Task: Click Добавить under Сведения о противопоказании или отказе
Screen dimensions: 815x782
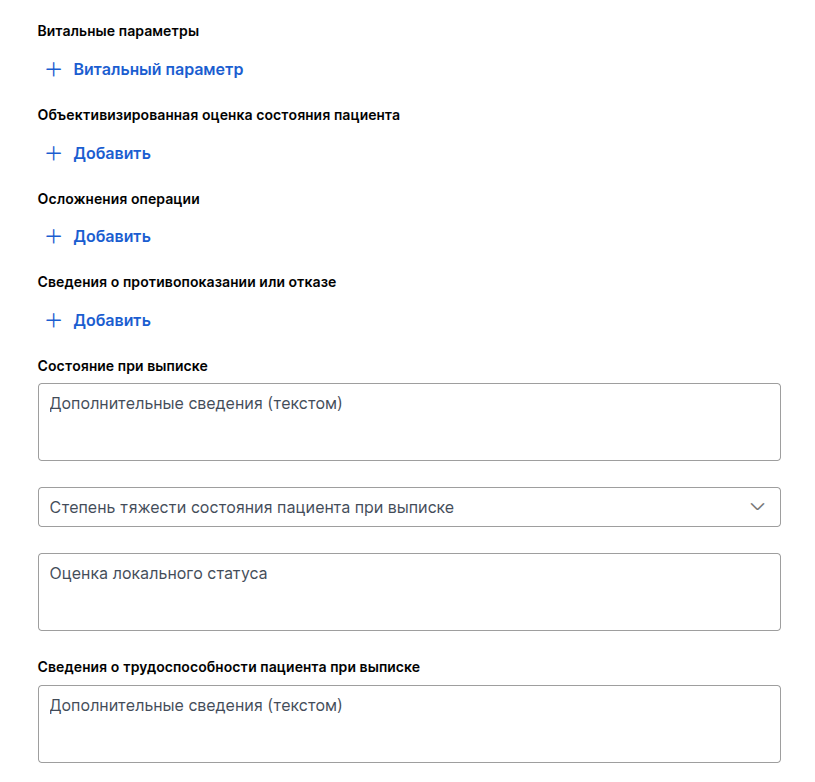Action: pos(112,320)
